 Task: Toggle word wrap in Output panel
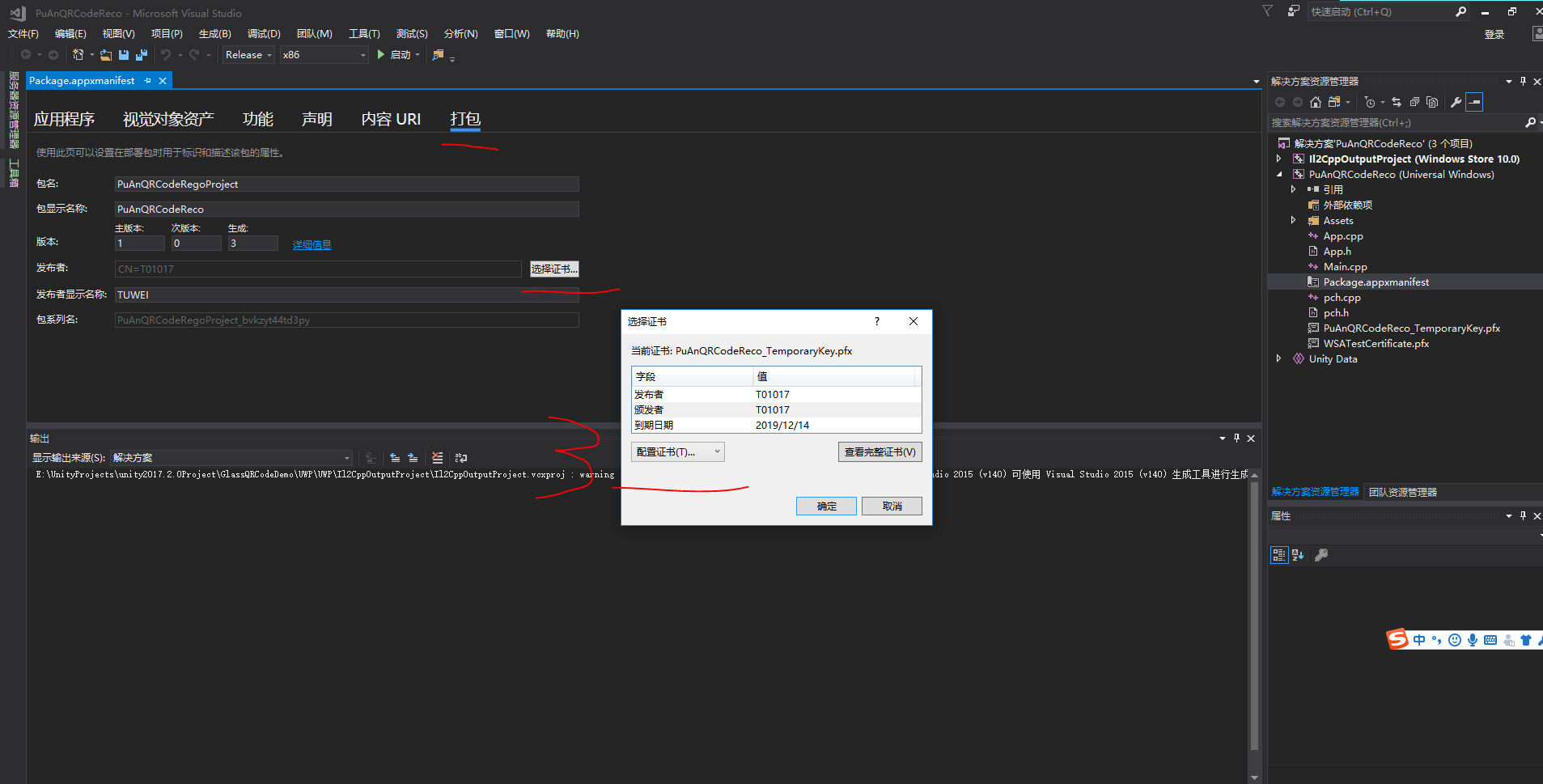click(x=461, y=458)
